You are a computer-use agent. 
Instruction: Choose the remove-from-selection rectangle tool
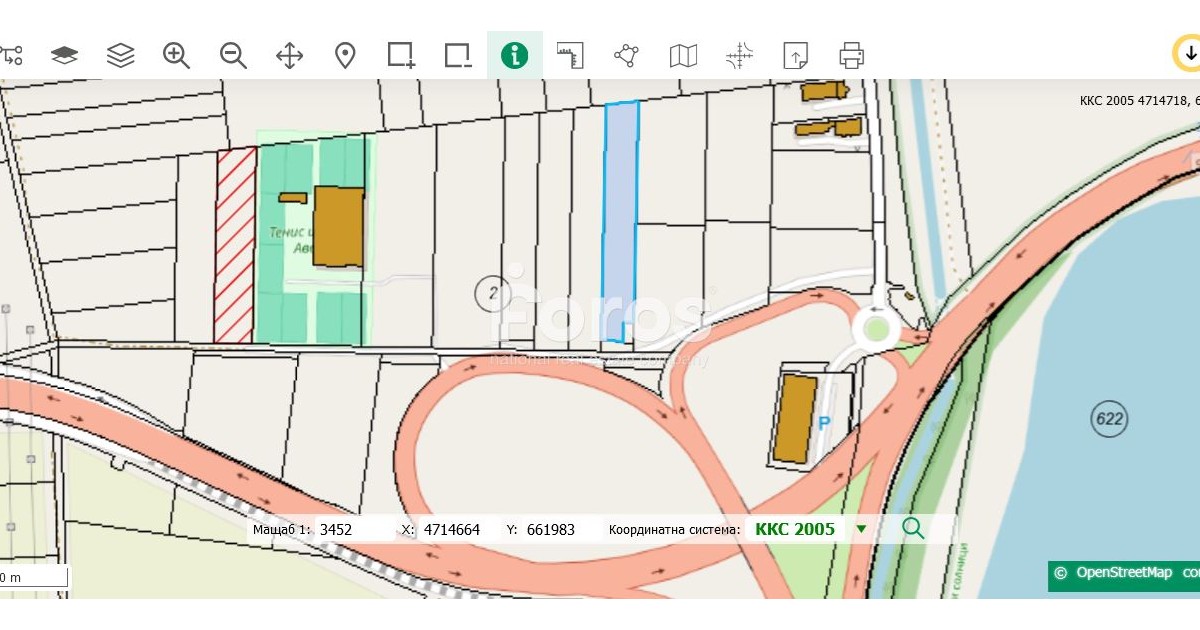[x=458, y=55]
